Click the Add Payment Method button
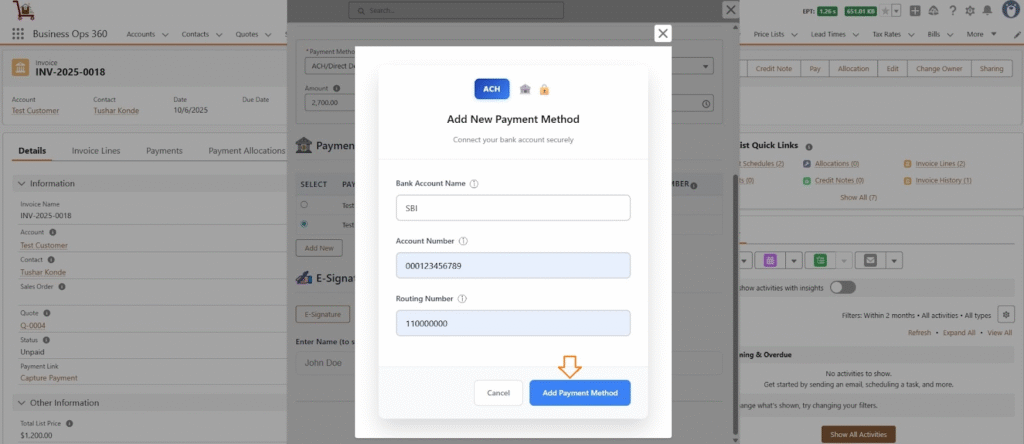Image resolution: width=1024 pixels, height=444 pixels. tap(580, 393)
